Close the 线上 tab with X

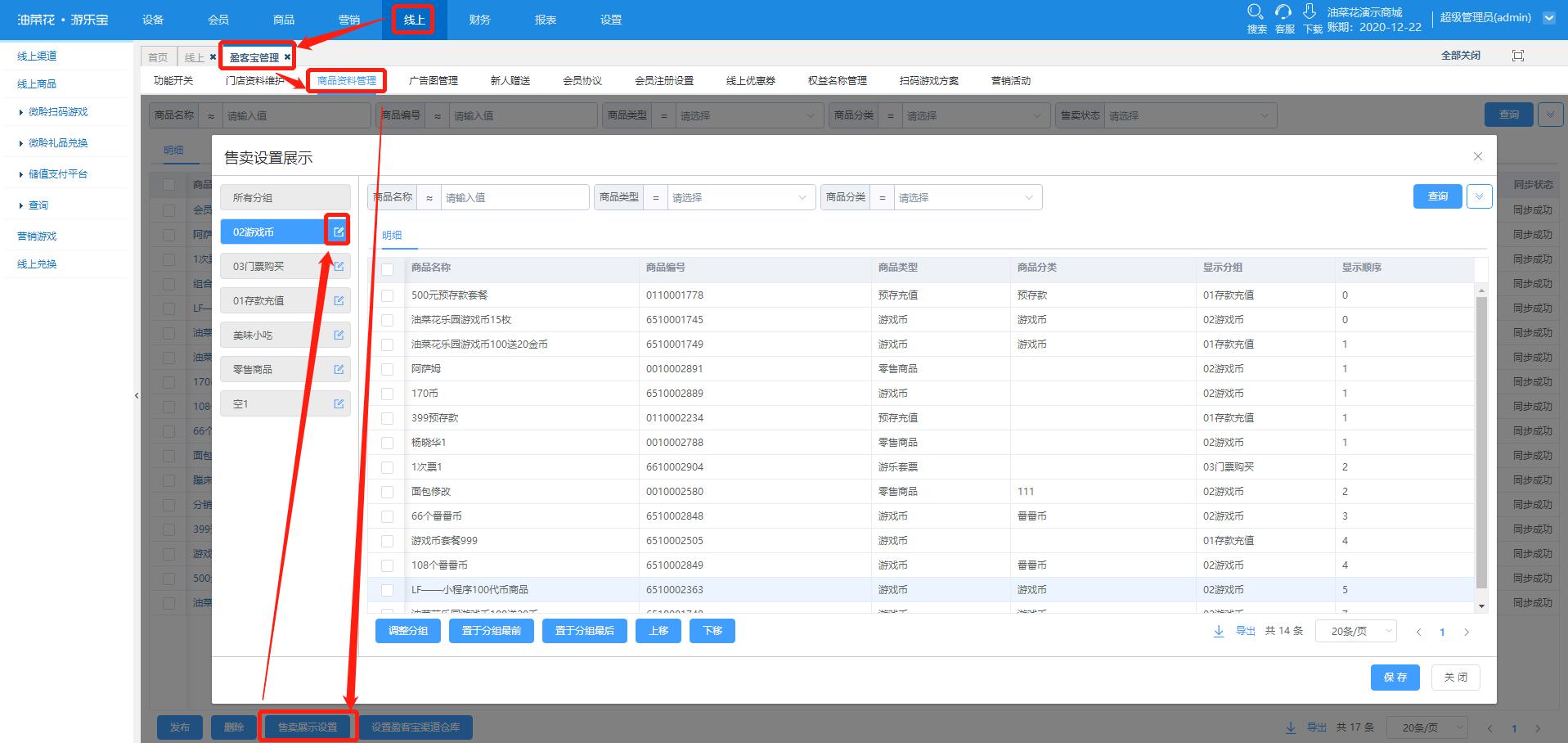pyautogui.click(x=213, y=57)
